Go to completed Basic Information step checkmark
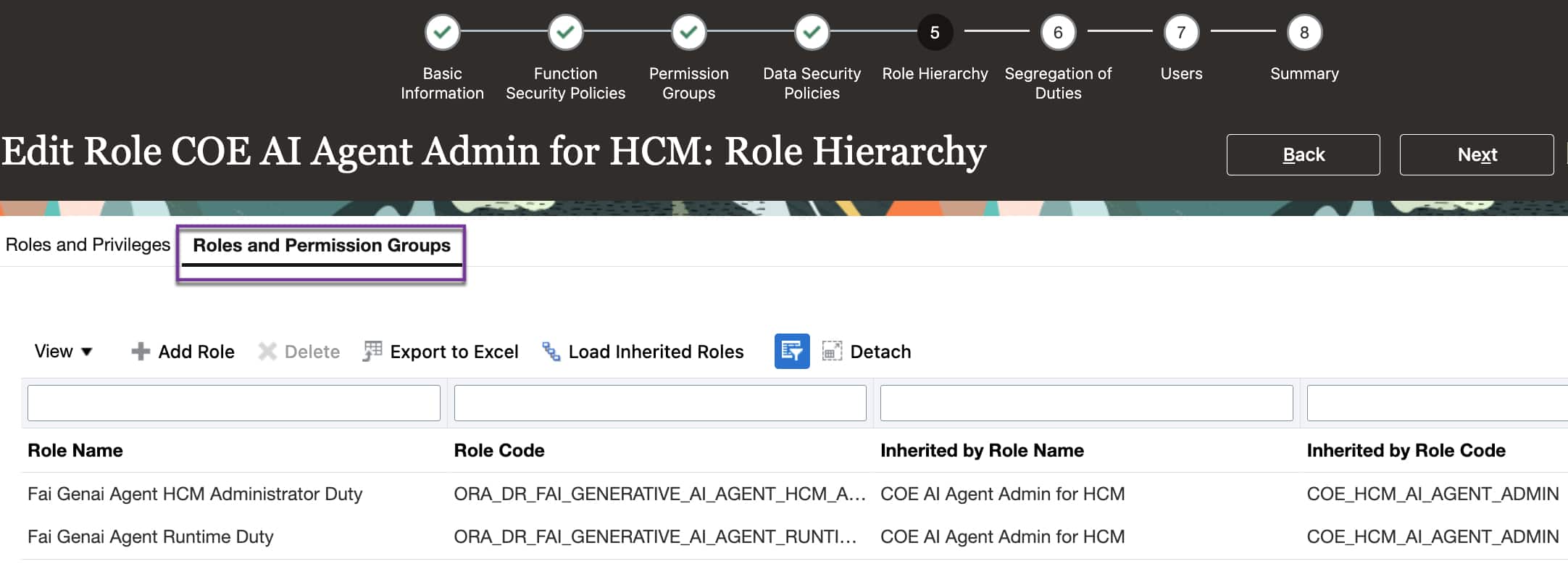This screenshot has height=564, width=1568. coord(442,33)
